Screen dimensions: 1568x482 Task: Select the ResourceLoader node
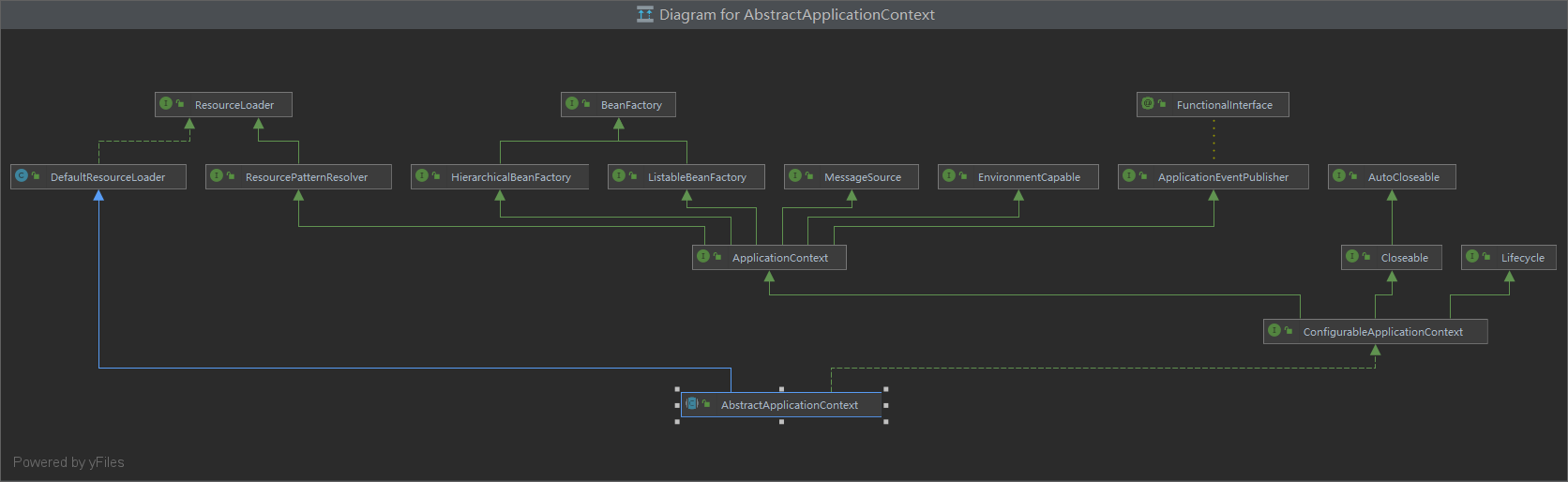(x=223, y=104)
